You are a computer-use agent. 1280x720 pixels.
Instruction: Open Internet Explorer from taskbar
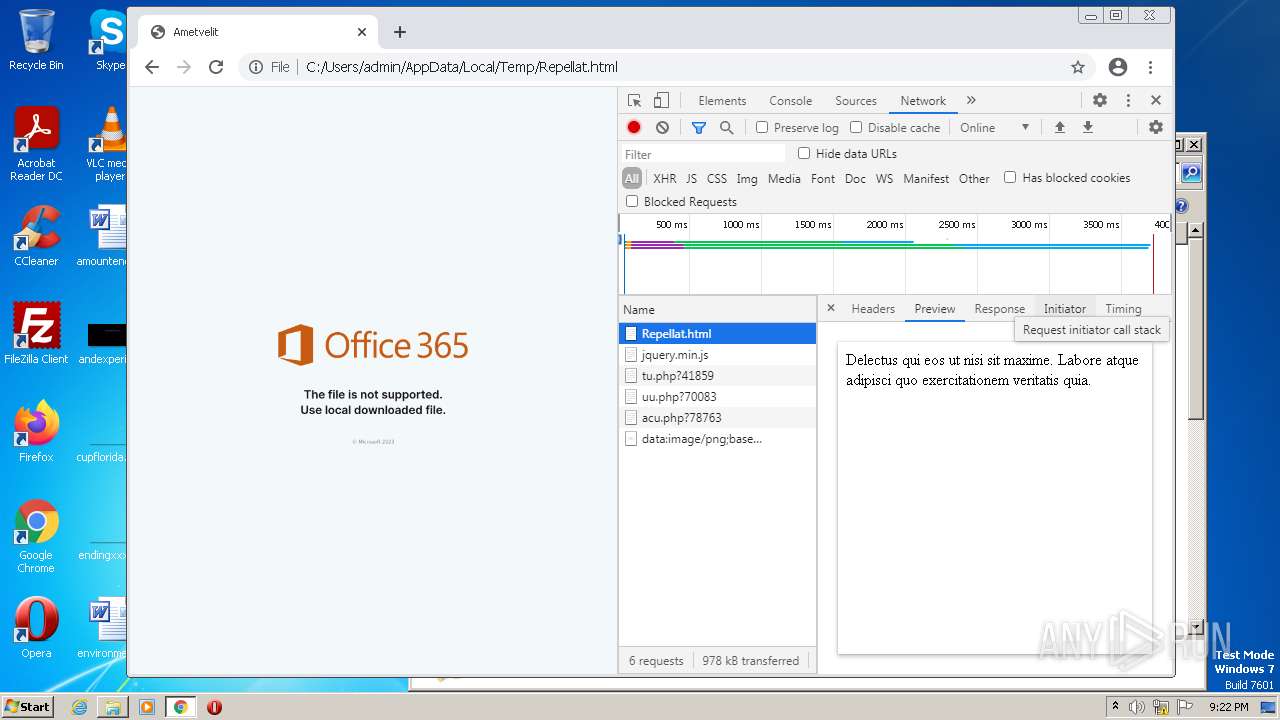80,707
